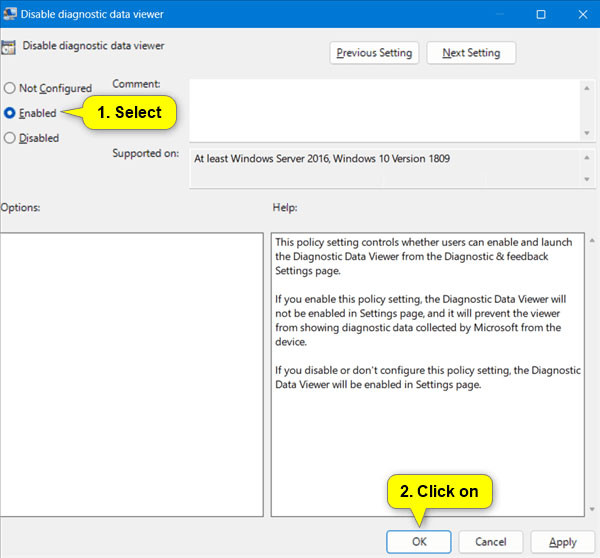Set the policy to Disabled
This screenshot has height=558, width=600.
pyautogui.click(x=10, y=138)
